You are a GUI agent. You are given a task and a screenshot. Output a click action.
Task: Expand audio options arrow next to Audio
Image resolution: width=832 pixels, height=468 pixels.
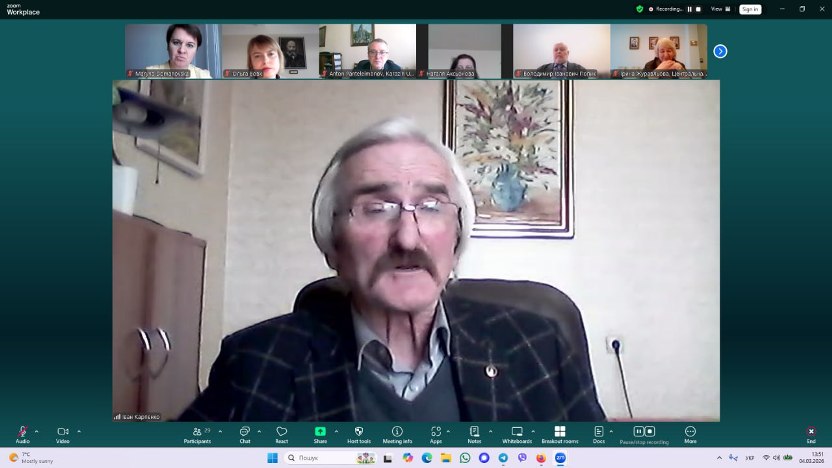(37, 431)
